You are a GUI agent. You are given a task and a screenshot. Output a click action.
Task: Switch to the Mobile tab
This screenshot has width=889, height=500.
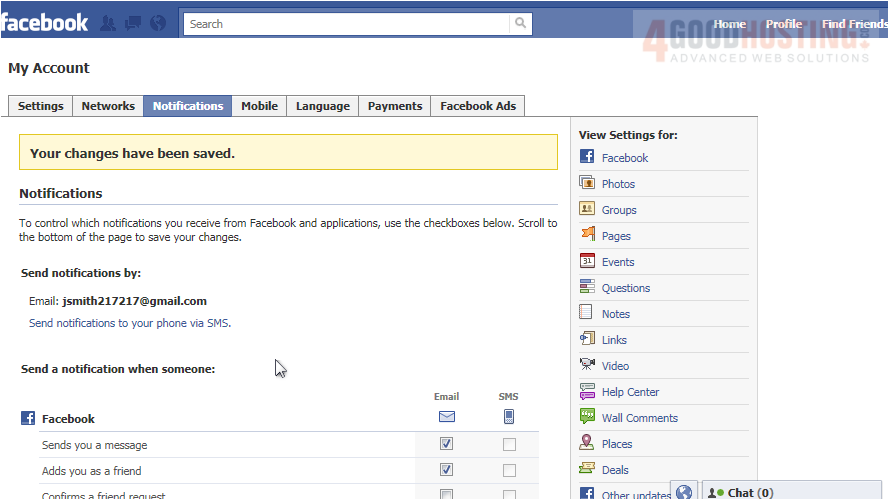point(259,106)
